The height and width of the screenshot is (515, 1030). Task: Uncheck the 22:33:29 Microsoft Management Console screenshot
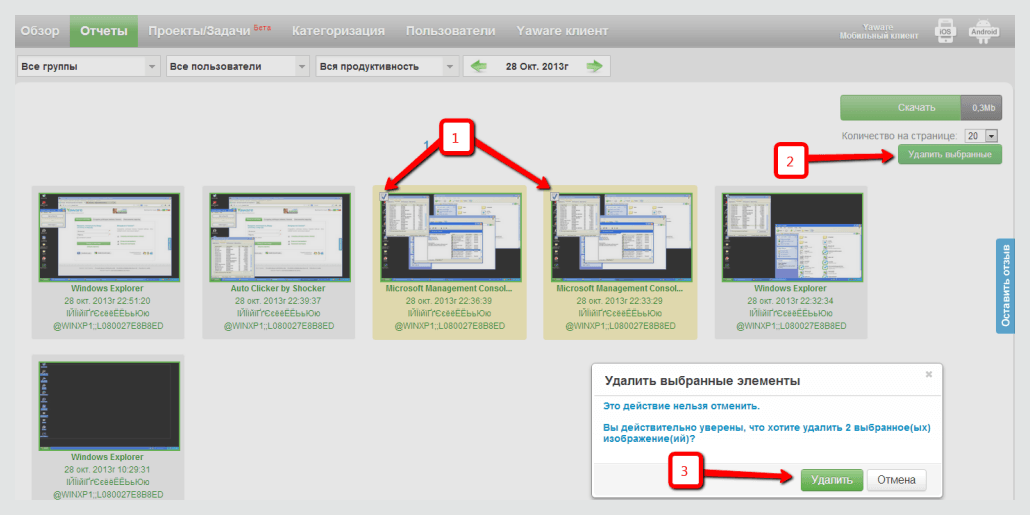tap(555, 196)
